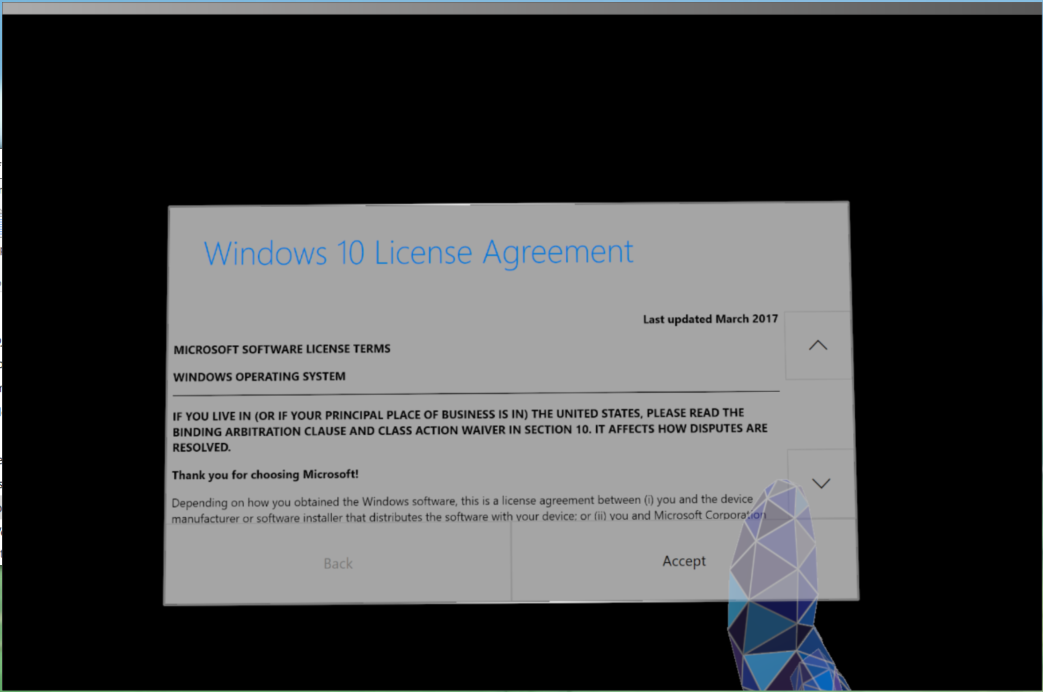Click the arbitration clause paragraph mentioning Section 10
The image size is (1043, 692).
tap(470, 430)
